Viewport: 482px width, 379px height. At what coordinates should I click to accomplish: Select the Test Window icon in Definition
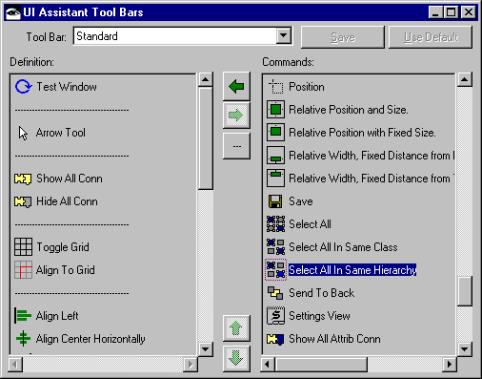[23, 87]
